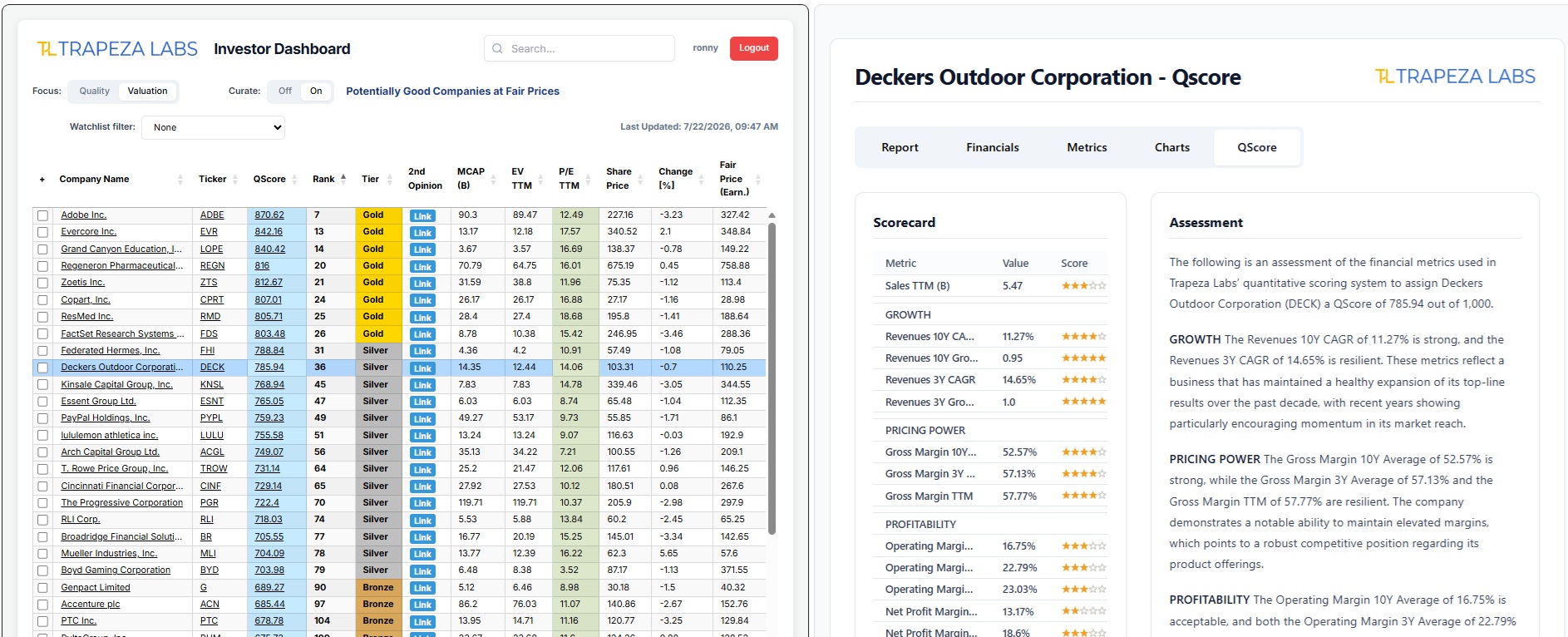Sort by QScore column arrows
The image size is (1568, 637).
[x=294, y=180]
